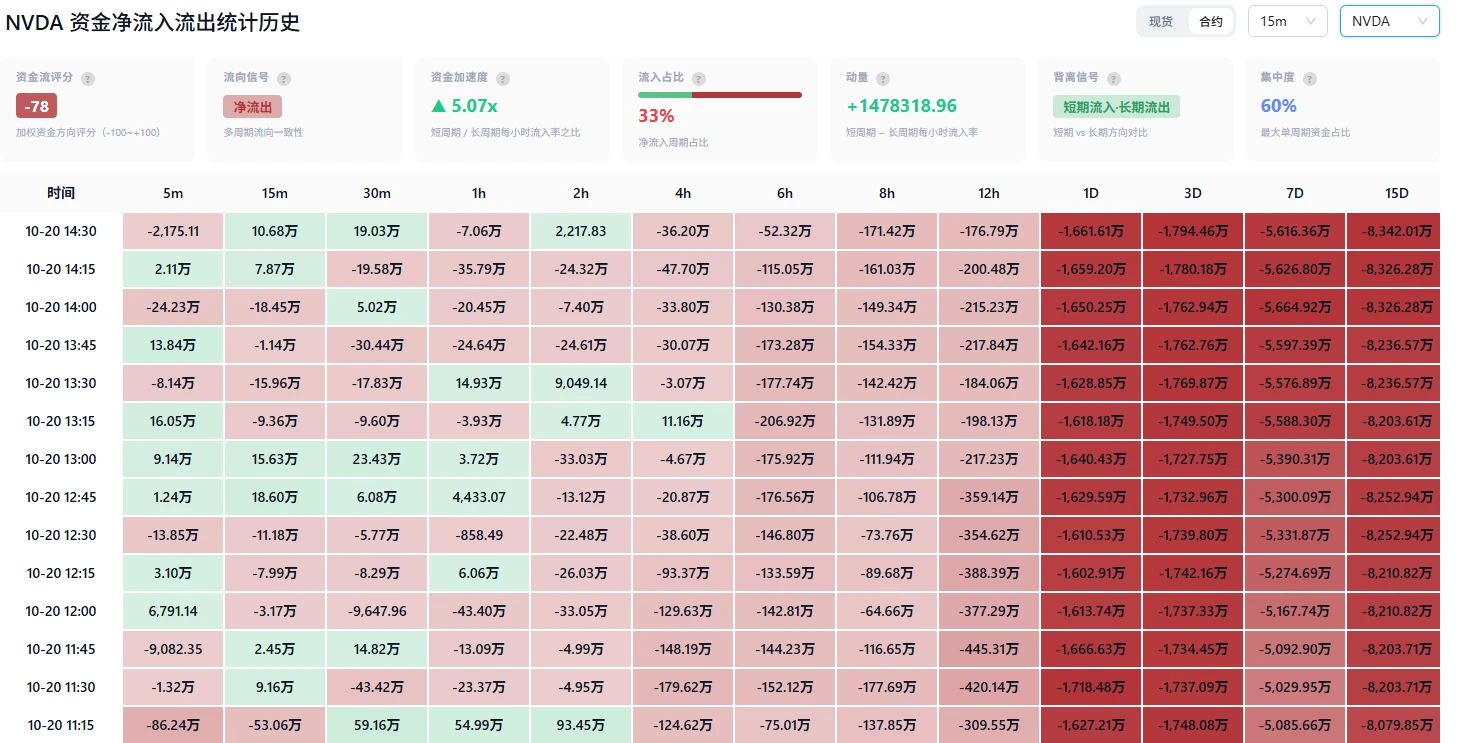Click cell -858.49 in 1h column
Viewport: 1457px width, 743px height.
click(479, 535)
